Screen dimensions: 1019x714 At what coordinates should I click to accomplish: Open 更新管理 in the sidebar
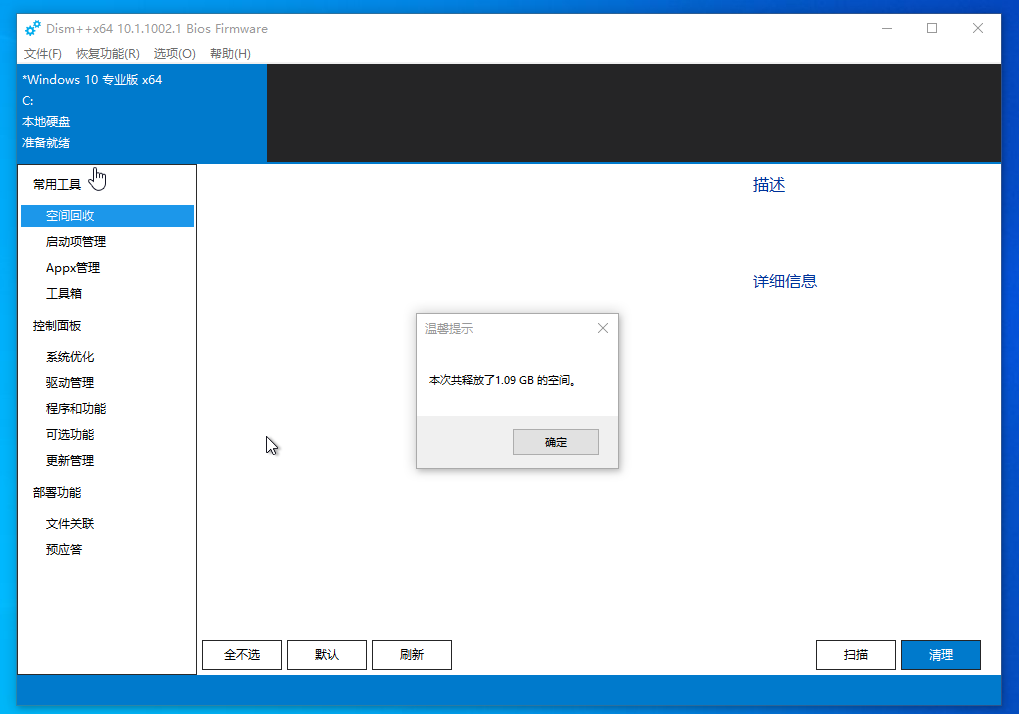tap(70, 461)
